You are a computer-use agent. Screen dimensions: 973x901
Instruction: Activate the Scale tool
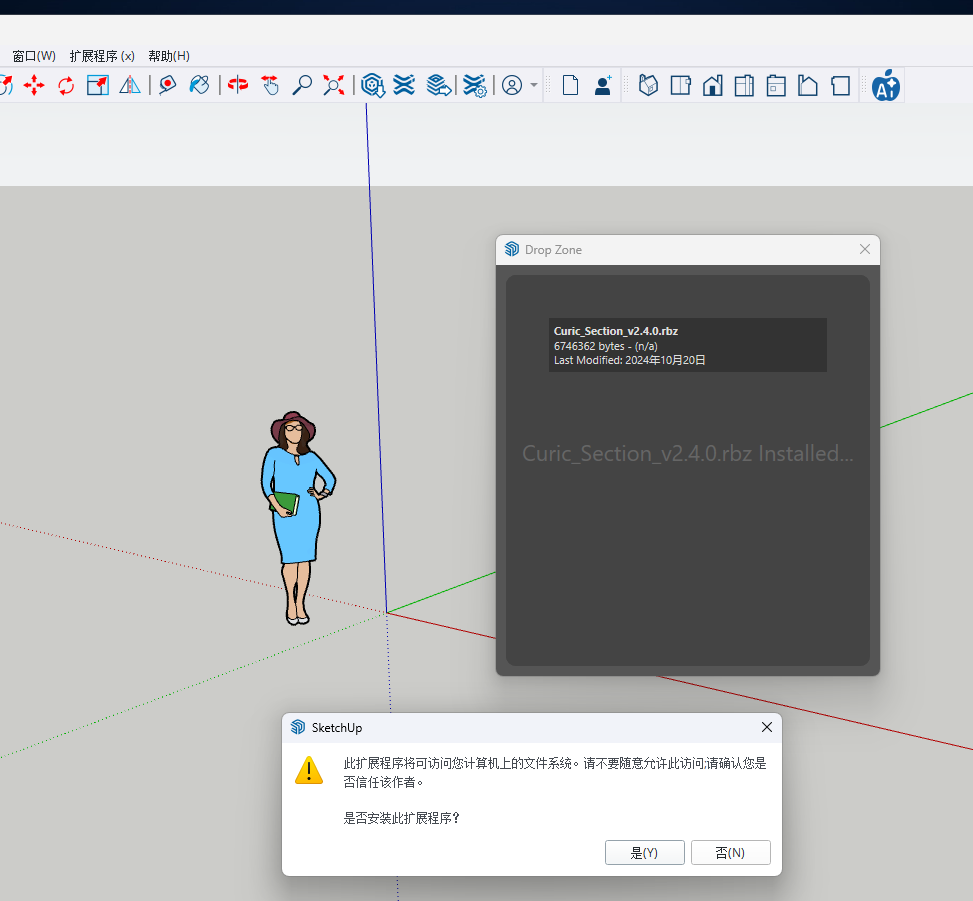(97, 85)
